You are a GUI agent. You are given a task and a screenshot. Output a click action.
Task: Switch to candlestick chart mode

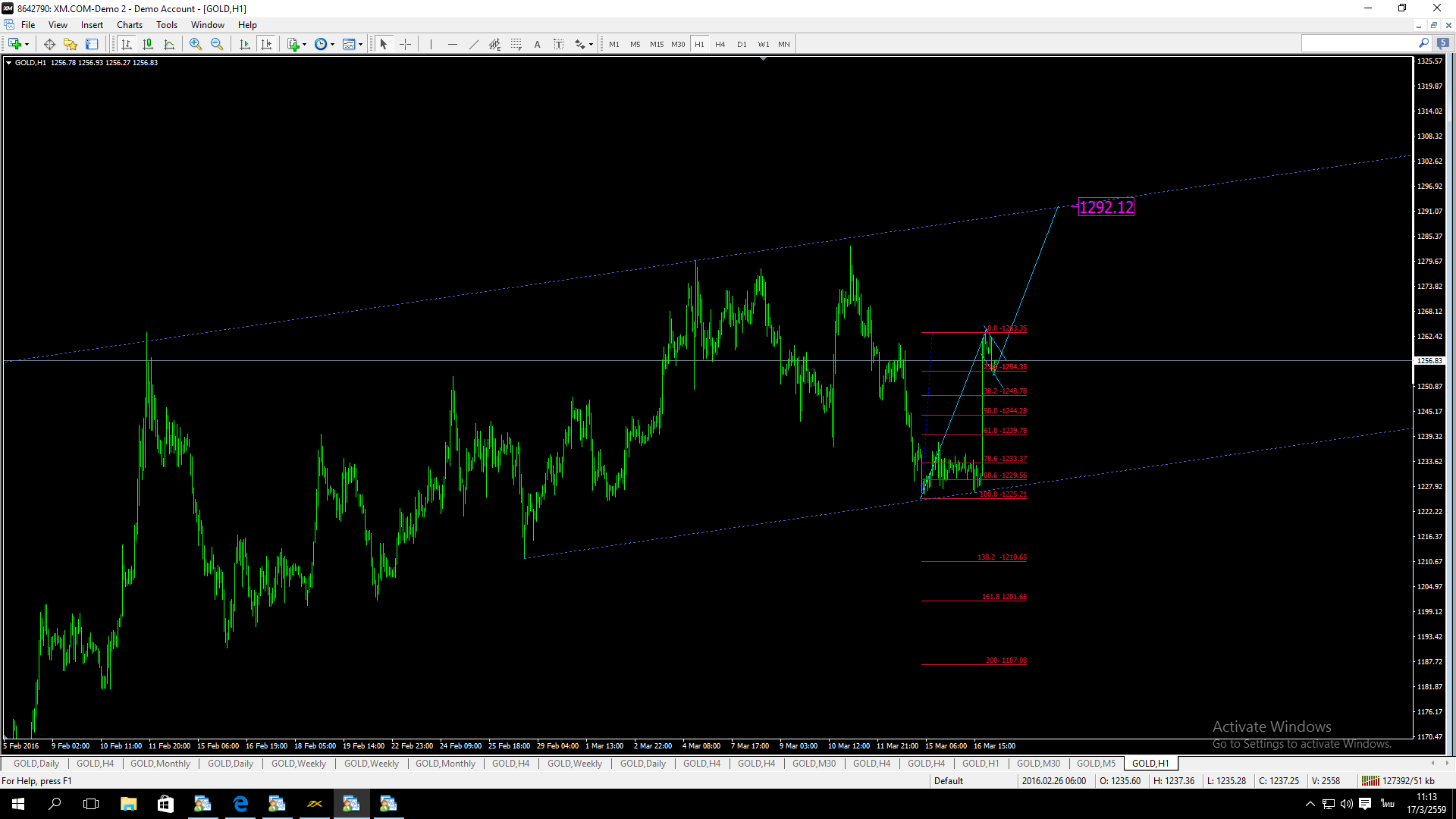point(148,44)
